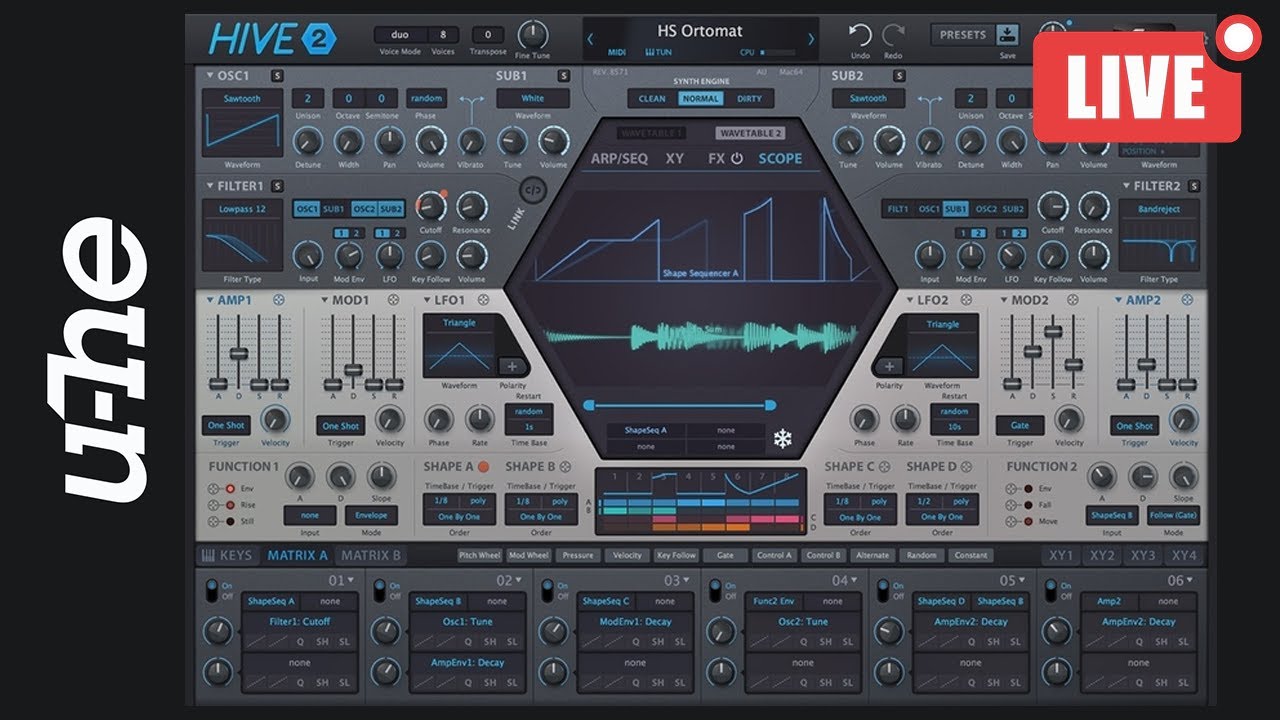Open OSC1 Sawtooth waveform selector
Image resolution: width=1280 pixels, height=720 pixels.
pos(242,99)
